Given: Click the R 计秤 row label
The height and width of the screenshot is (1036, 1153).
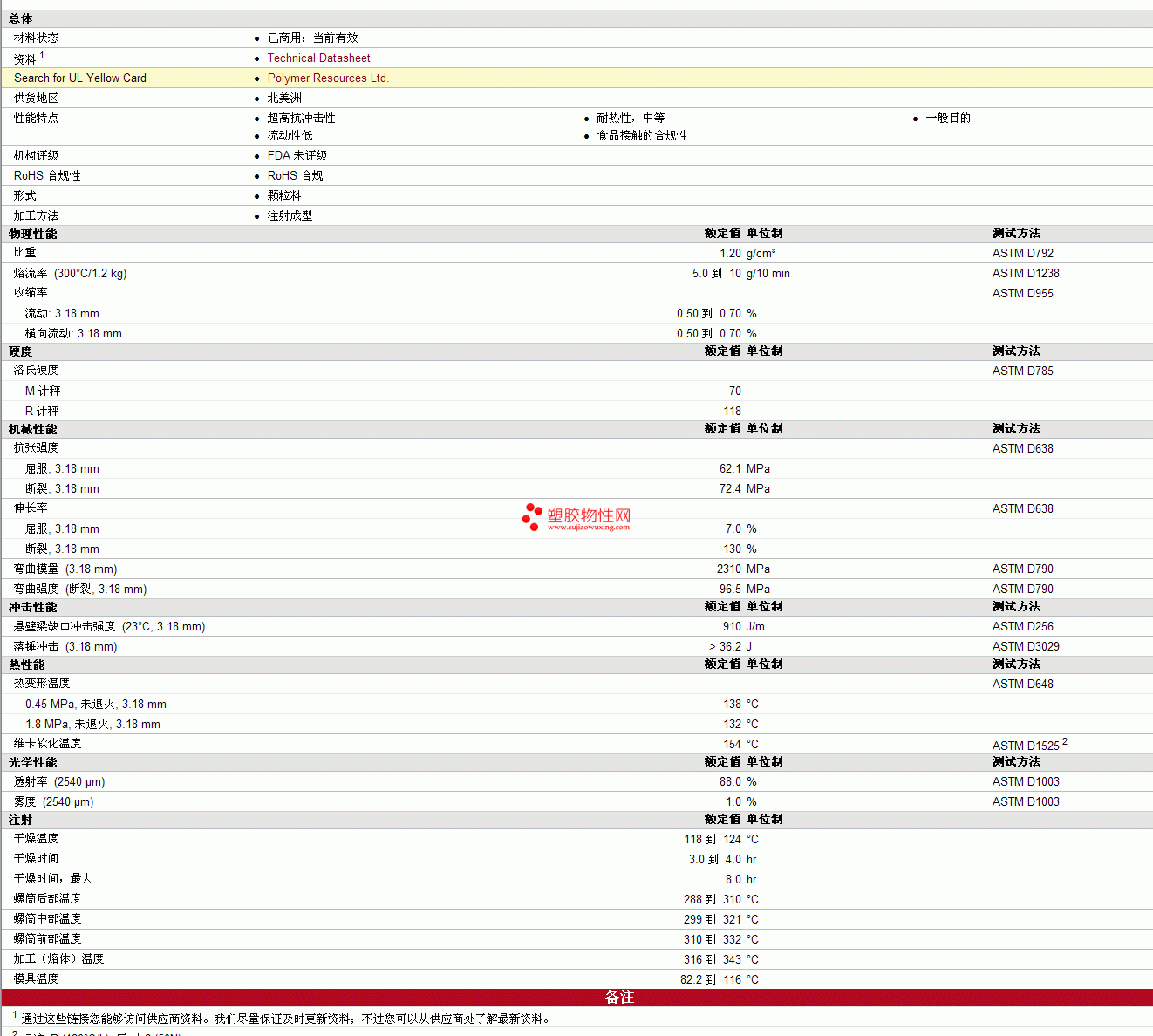Looking at the screenshot, I should point(42,411).
